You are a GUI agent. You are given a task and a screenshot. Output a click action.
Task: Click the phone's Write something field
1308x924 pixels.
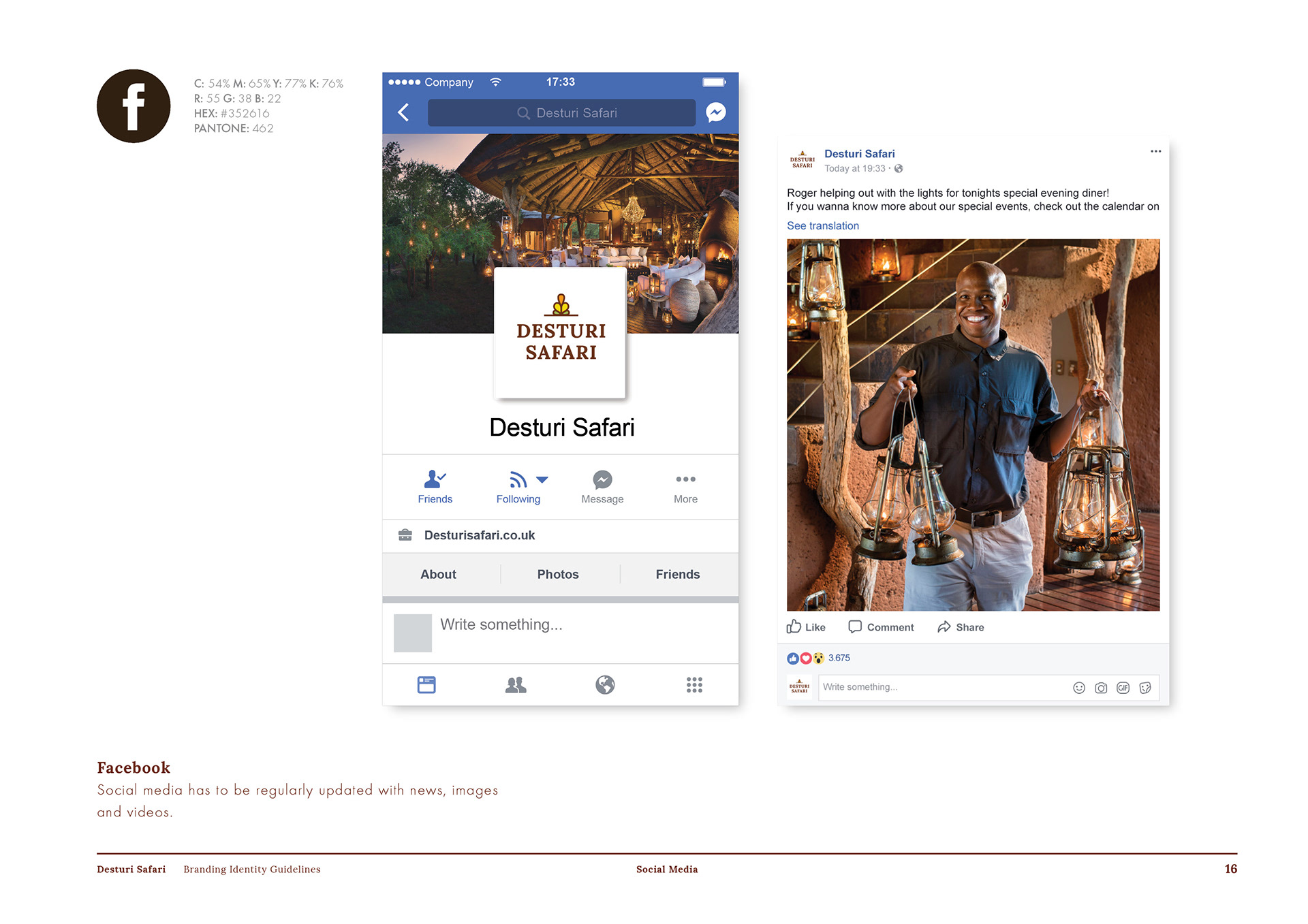tap(501, 624)
